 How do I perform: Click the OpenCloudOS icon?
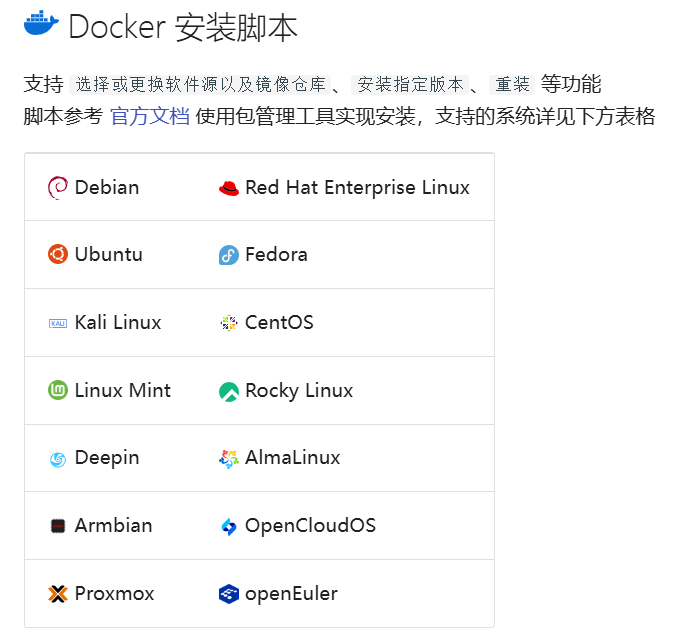(229, 527)
